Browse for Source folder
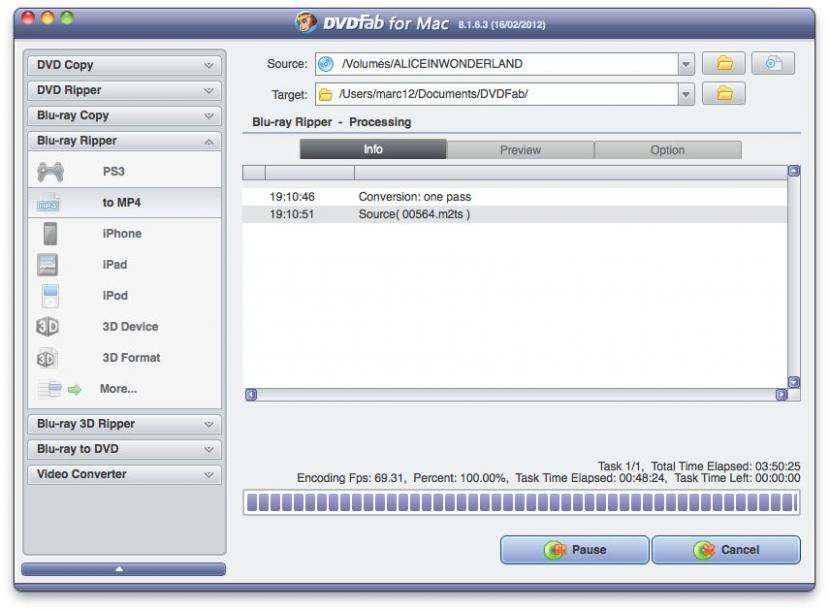 724,64
